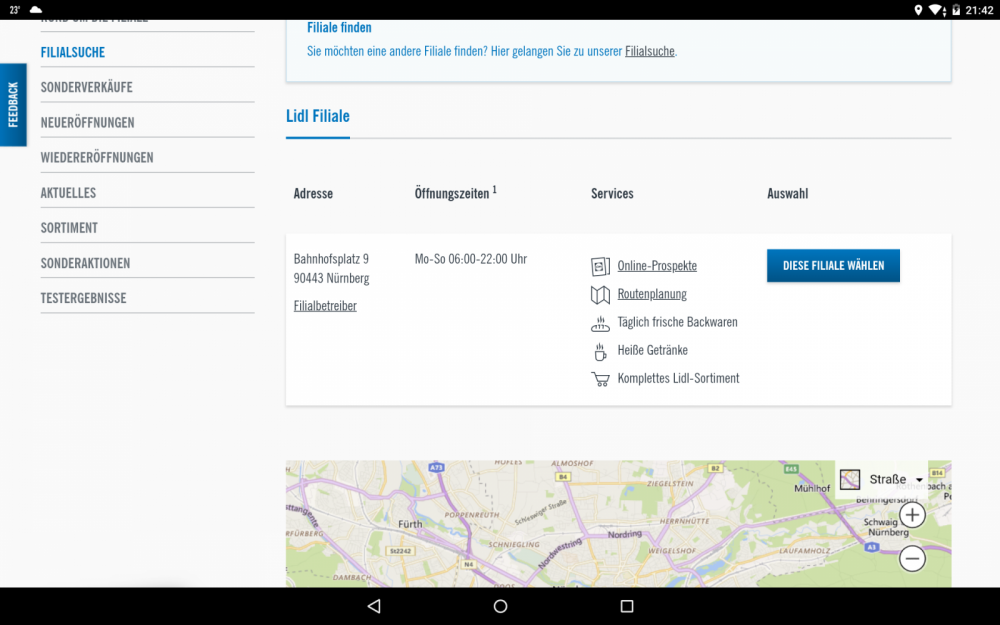The width and height of the screenshot is (1000, 625).
Task: Tap the Android home button
Action: click(500, 606)
